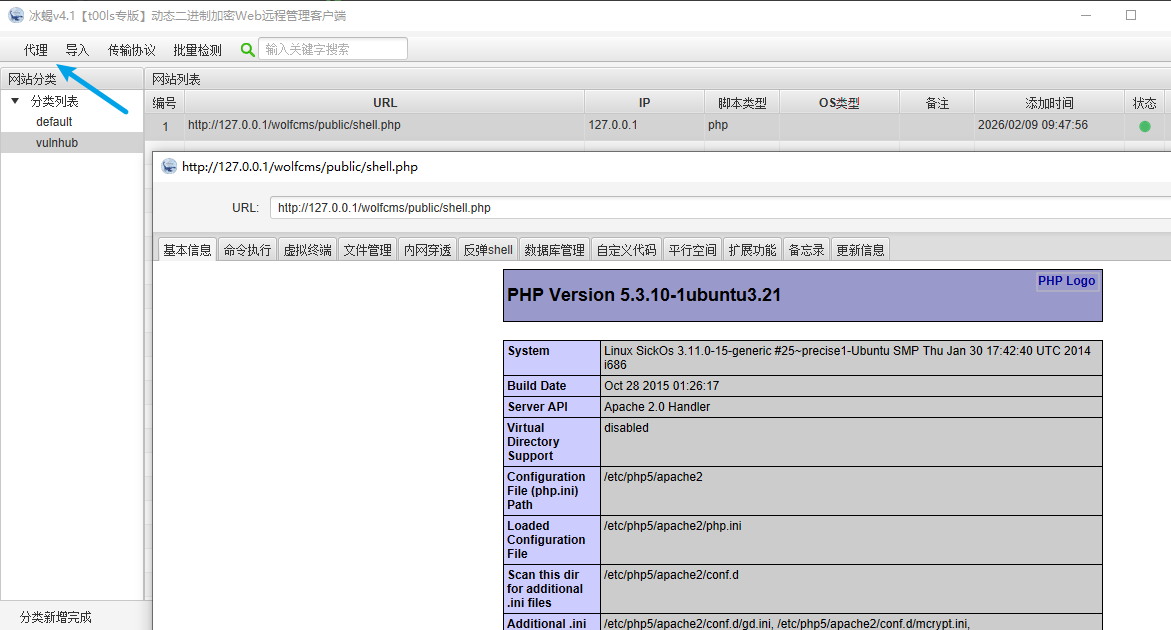1171x630 pixels.
Task: Click the /etc/php5/apache2/php.ini path value
Action: click(x=673, y=525)
